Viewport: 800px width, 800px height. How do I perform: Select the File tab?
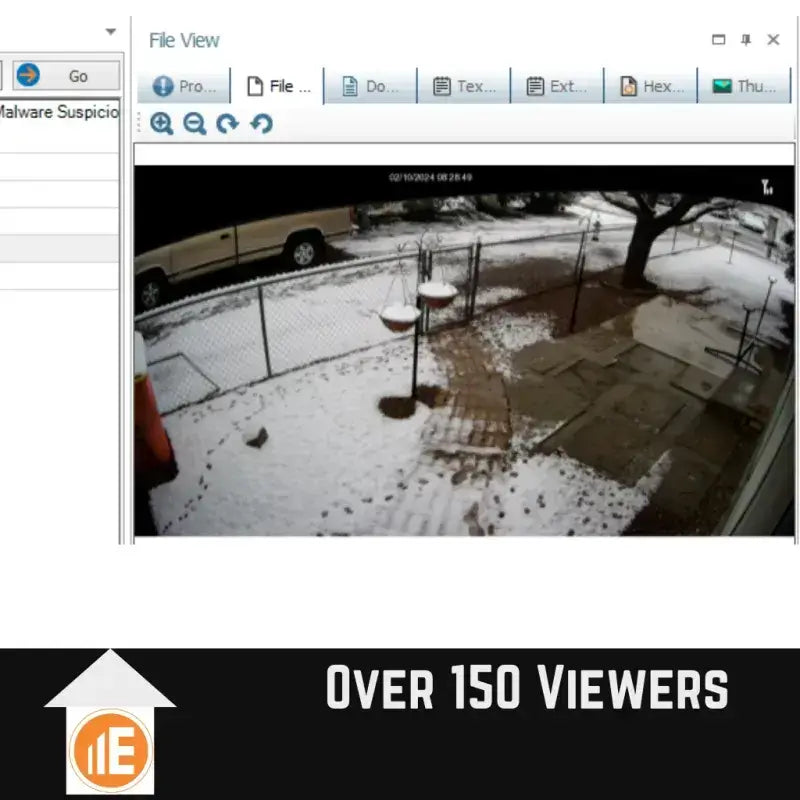point(278,86)
